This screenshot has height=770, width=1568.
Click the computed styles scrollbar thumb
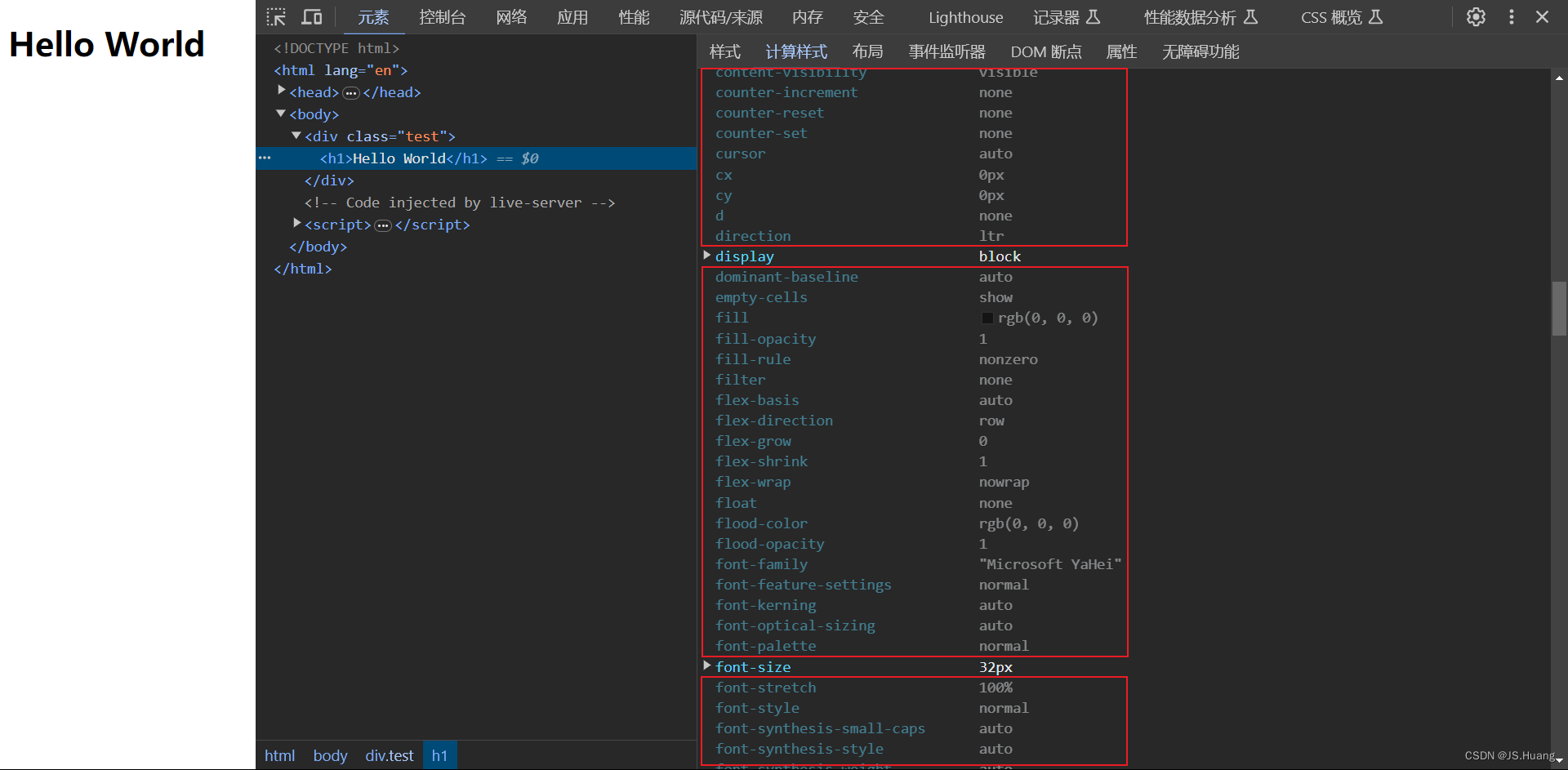click(x=1559, y=309)
